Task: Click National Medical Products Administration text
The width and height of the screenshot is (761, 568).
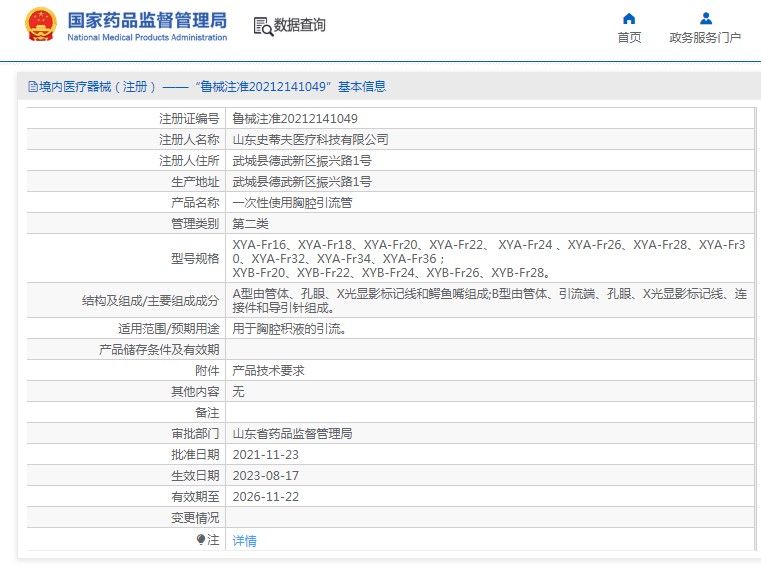Action: coord(147,37)
